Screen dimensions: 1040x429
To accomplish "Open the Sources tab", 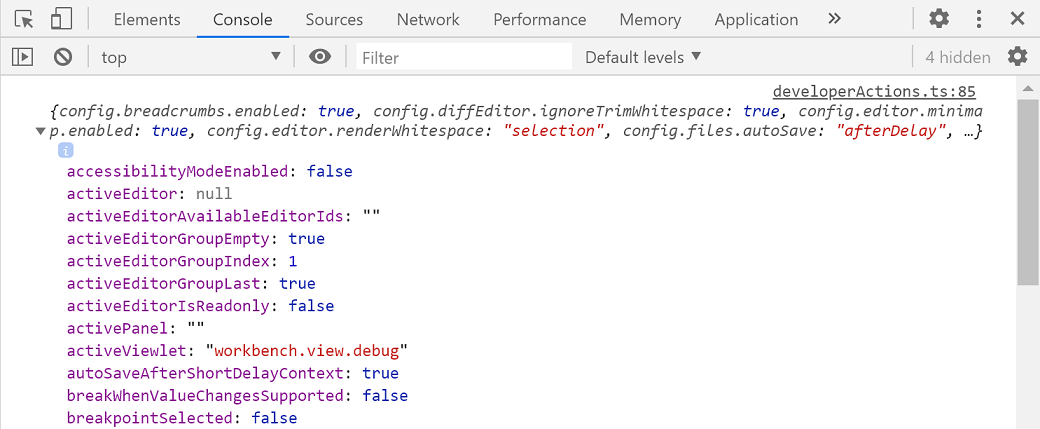I will tap(334, 19).
